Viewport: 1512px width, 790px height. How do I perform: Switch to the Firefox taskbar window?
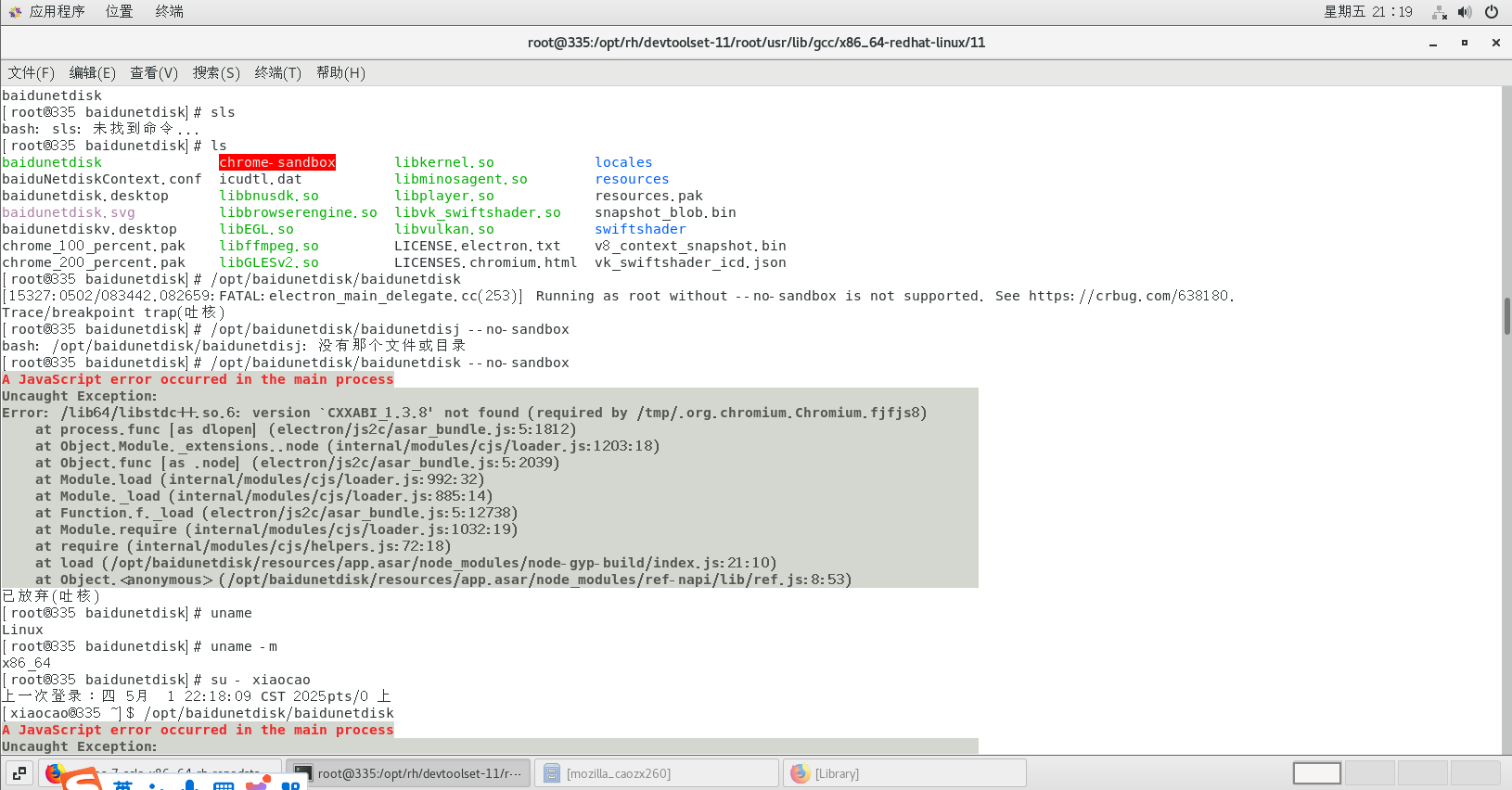(x=160, y=772)
